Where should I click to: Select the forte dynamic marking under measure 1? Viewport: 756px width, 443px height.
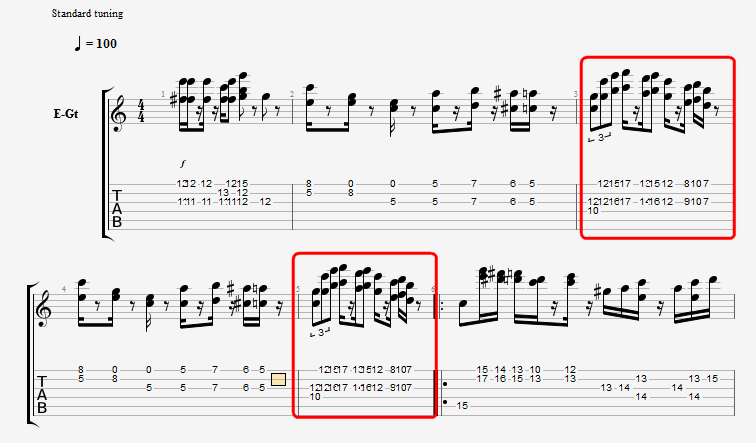[x=183, y=164]
